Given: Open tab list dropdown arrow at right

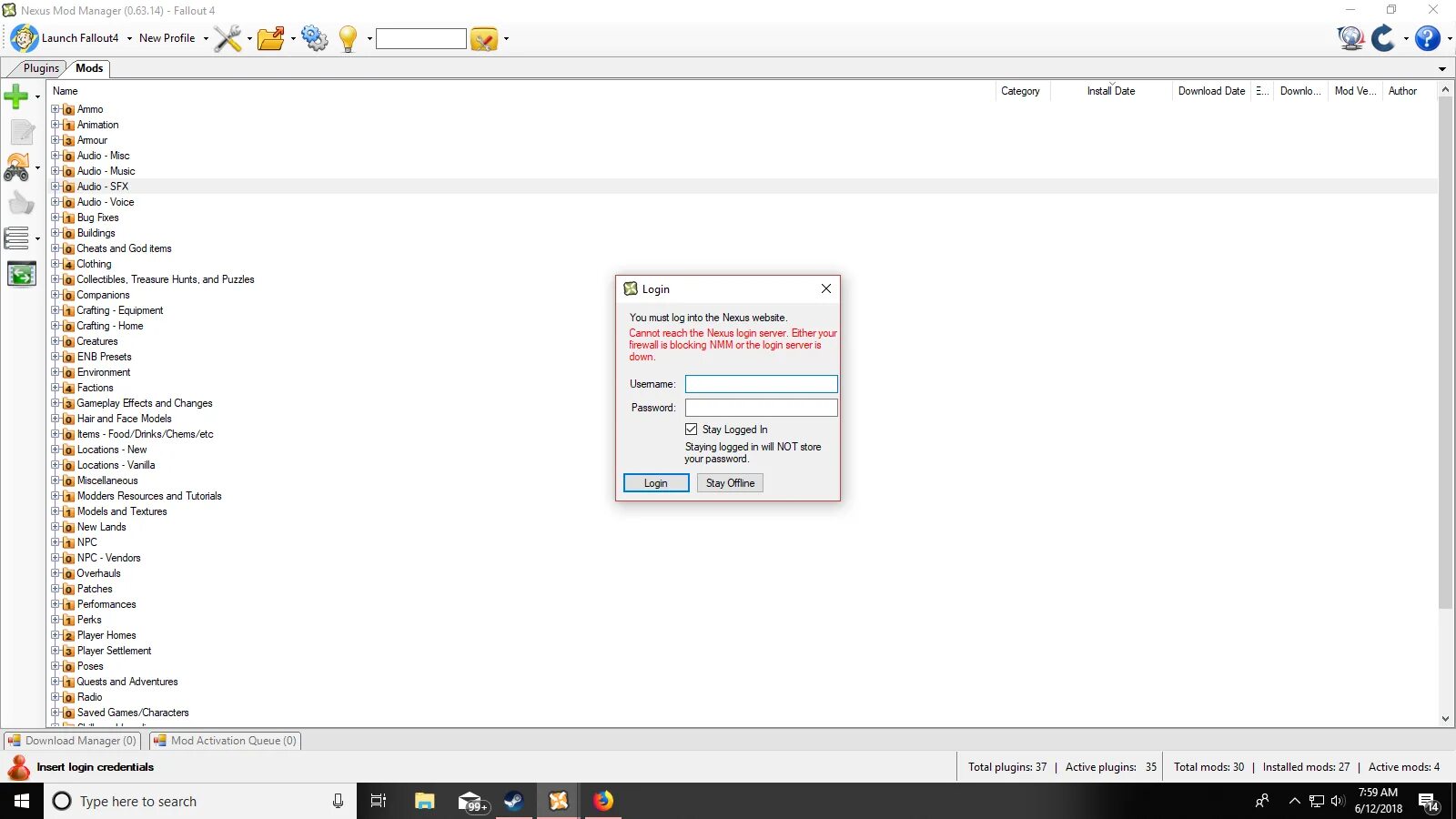Looking at the screenshot, I should pyautogui.click(x=1442, y=69).
